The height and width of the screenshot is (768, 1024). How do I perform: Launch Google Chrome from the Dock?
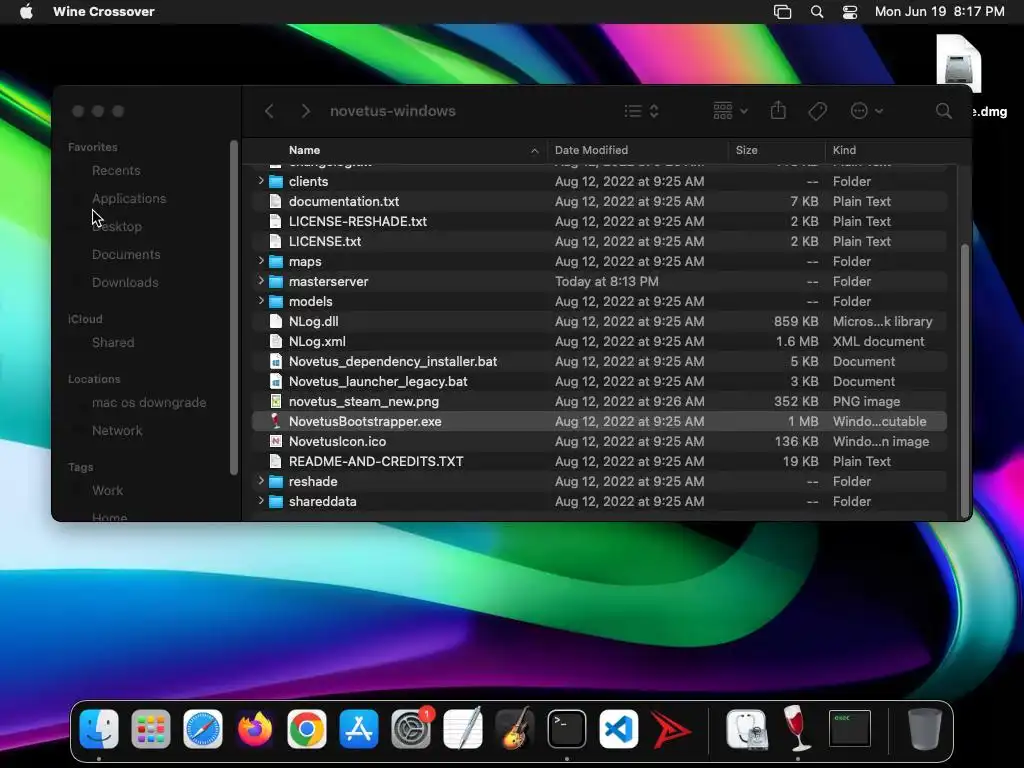(x=306, y=729)
